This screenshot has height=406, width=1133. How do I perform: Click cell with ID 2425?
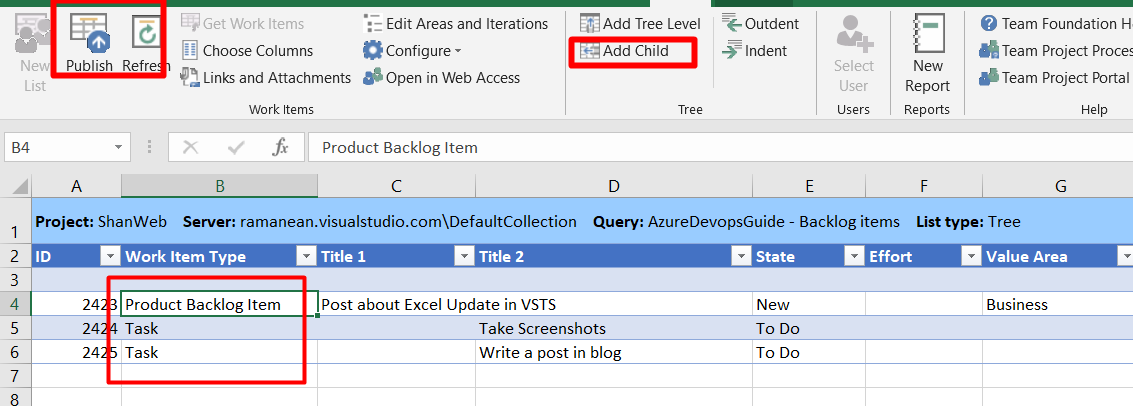(77, 353)
